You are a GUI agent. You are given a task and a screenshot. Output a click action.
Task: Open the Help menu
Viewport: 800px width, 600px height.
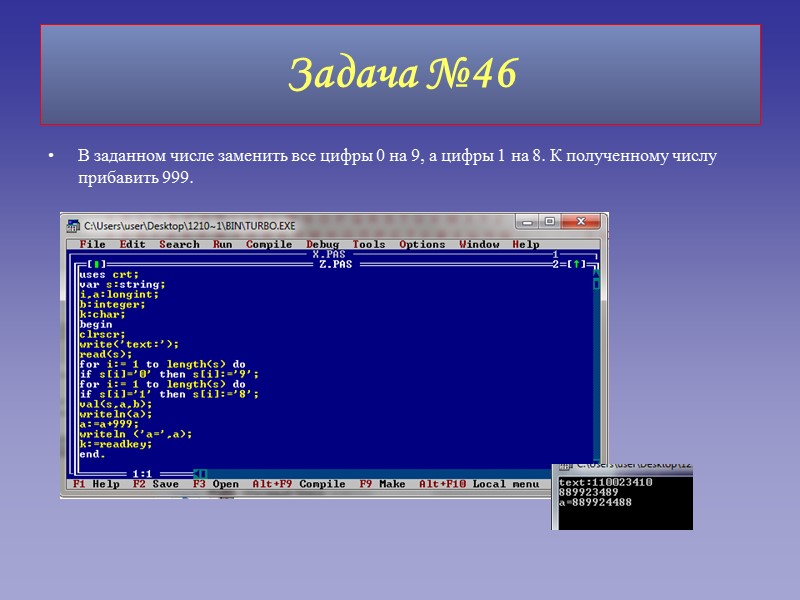pyautogui.click(x=526, y=244)
